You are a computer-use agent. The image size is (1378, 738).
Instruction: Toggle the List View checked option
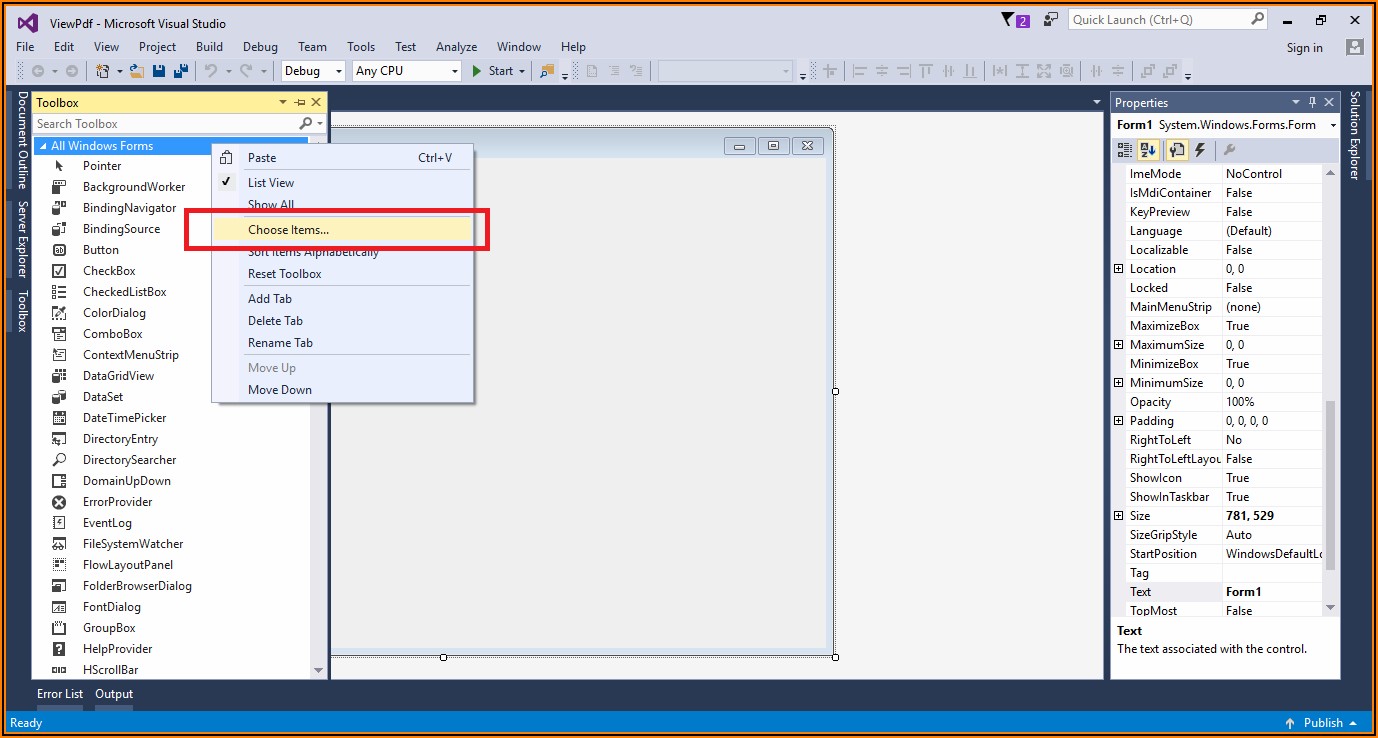click(270, 183)
